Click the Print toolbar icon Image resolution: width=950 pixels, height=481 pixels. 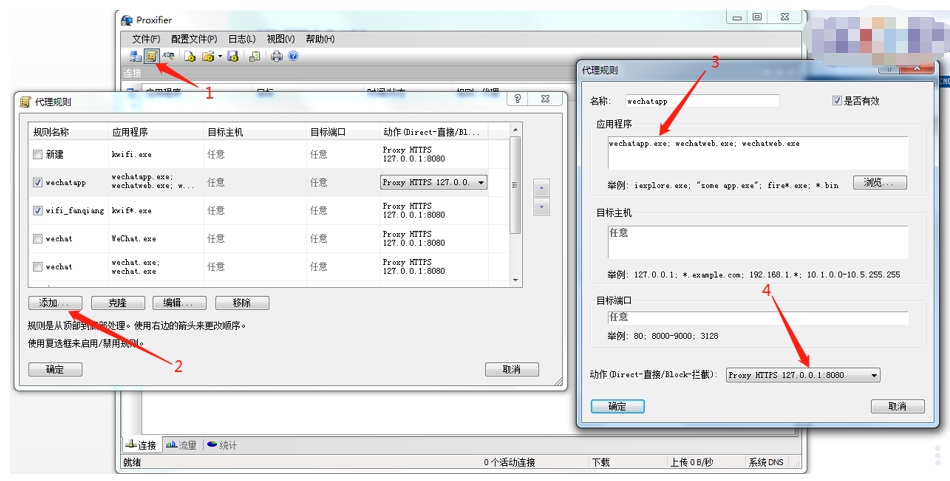pos(277,56)
